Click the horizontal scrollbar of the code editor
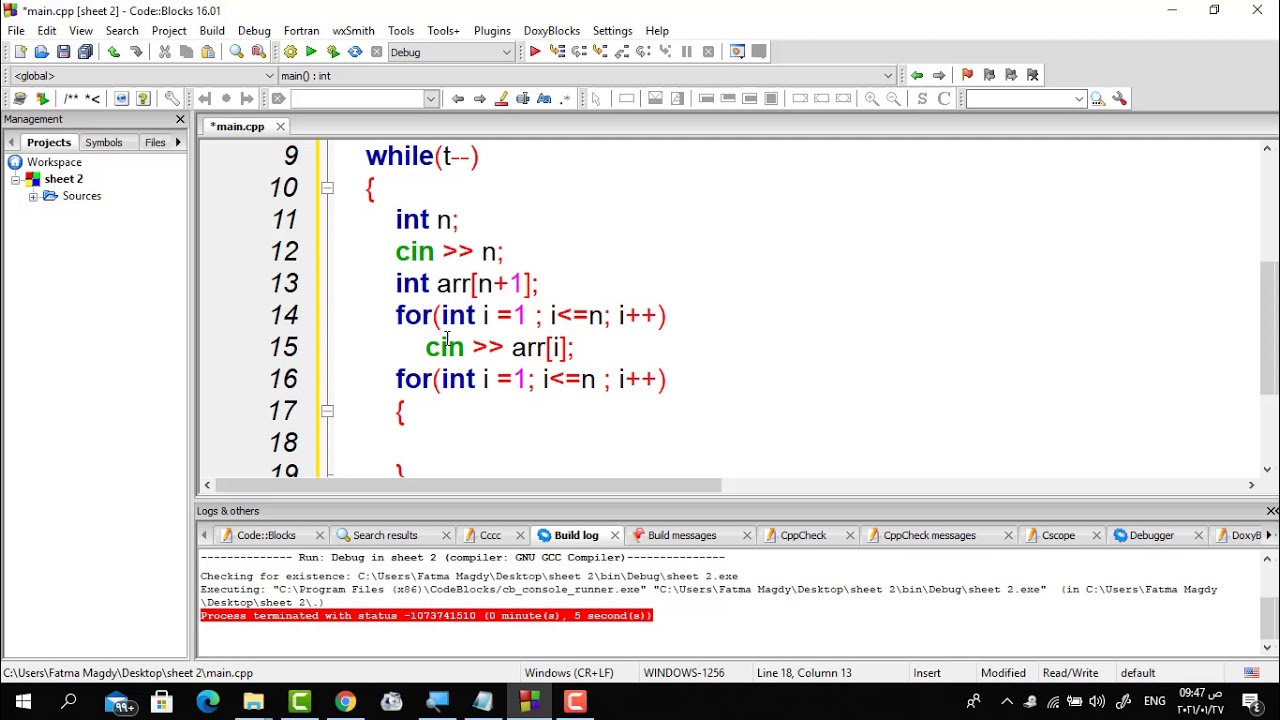 (467, 485)
